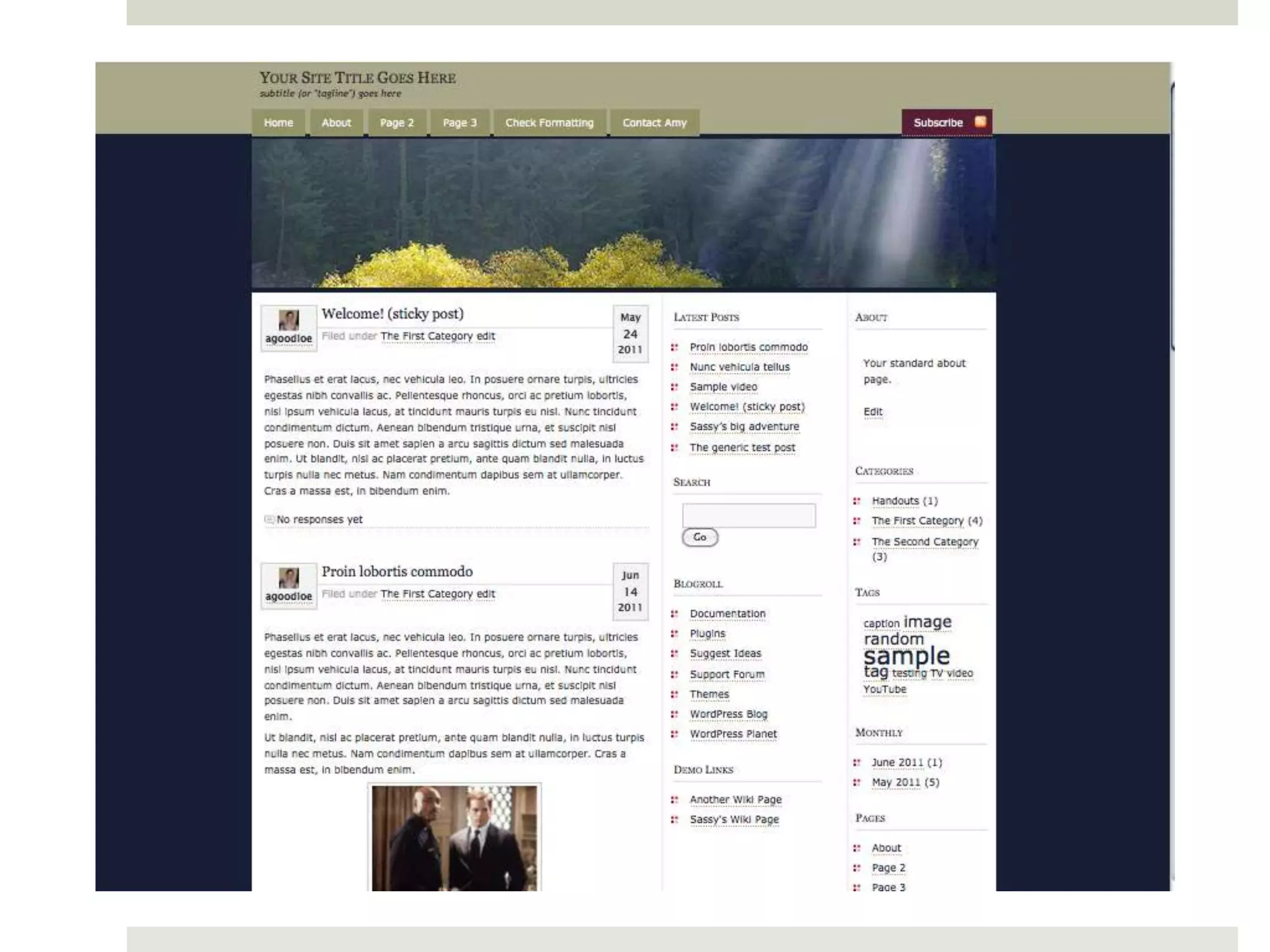The width and height of the screenshot is (1270, 952).
Task: Open the June 2011 monthly archive
Action: pos(897,762)
